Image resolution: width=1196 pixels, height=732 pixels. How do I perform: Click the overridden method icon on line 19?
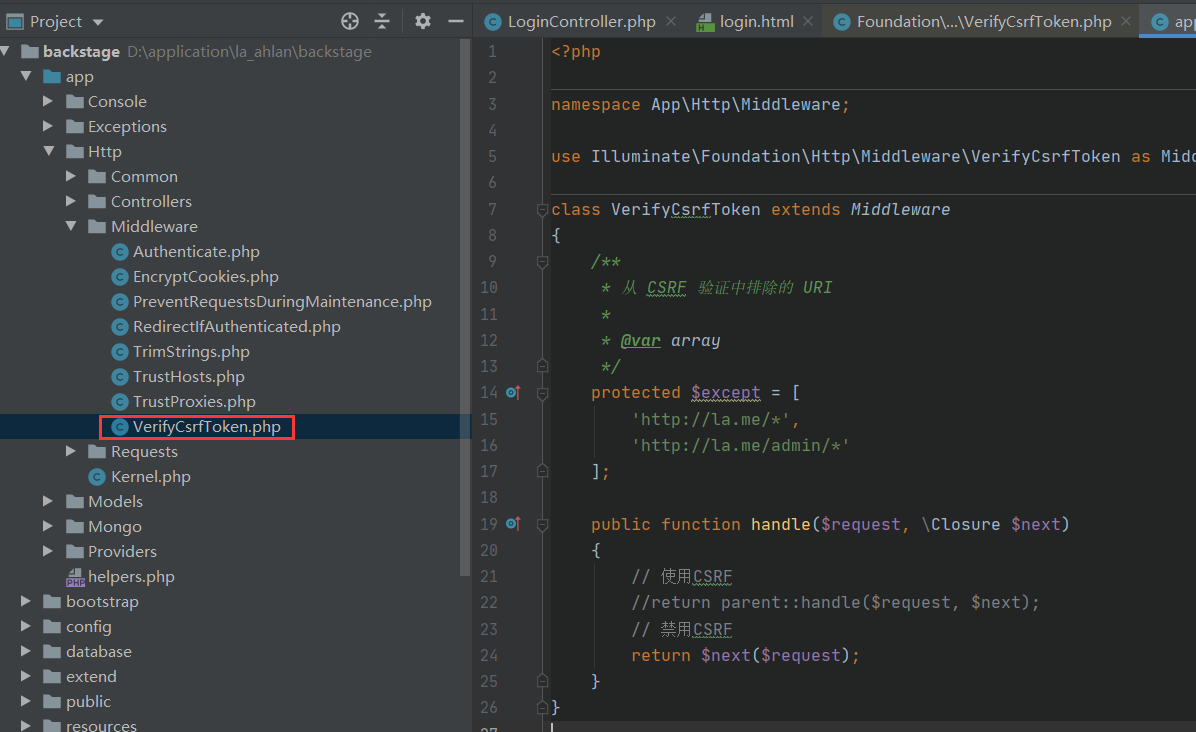[x=513, y=524]
